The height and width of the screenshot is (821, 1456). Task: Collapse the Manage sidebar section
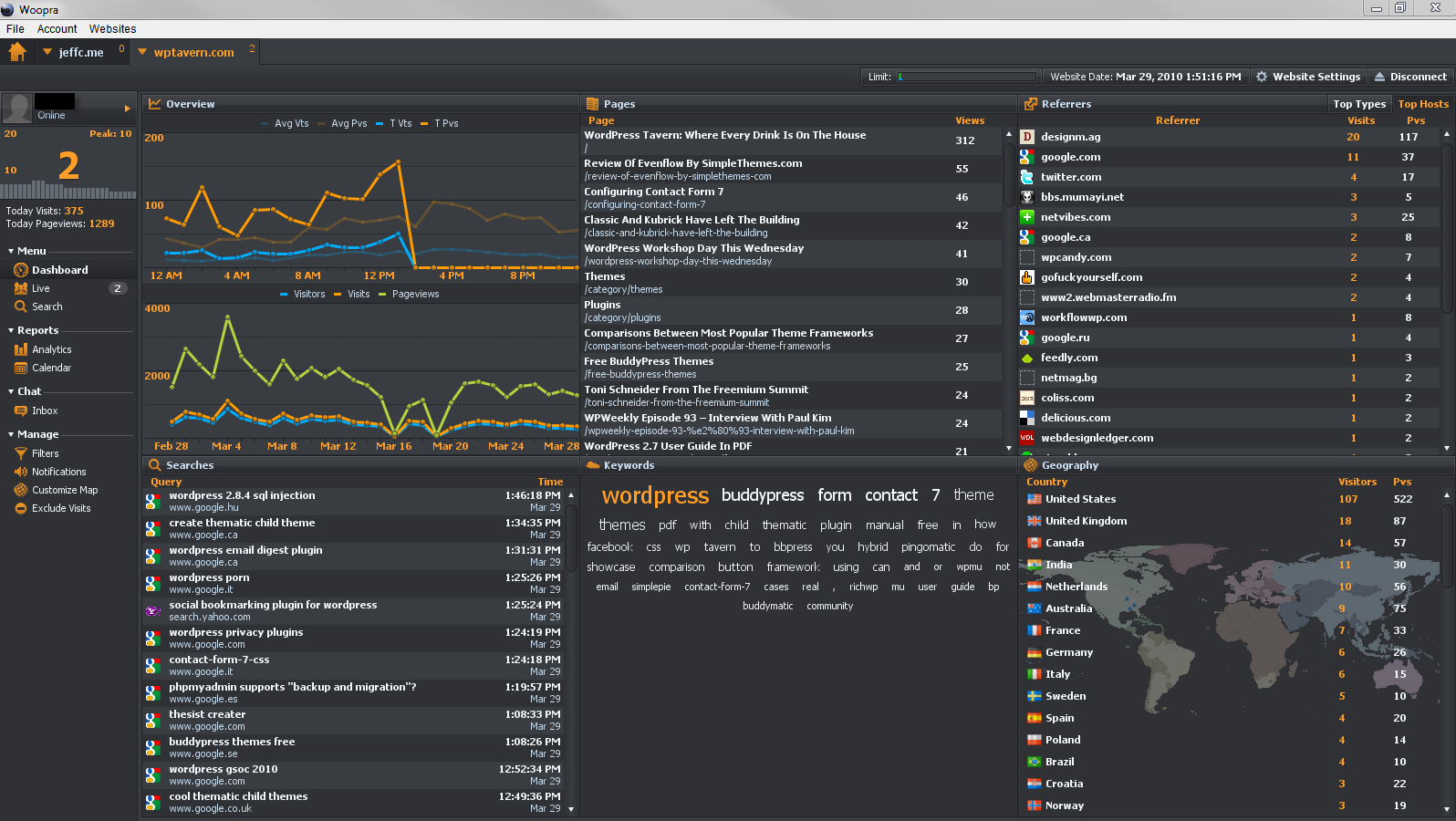[11, 434]
